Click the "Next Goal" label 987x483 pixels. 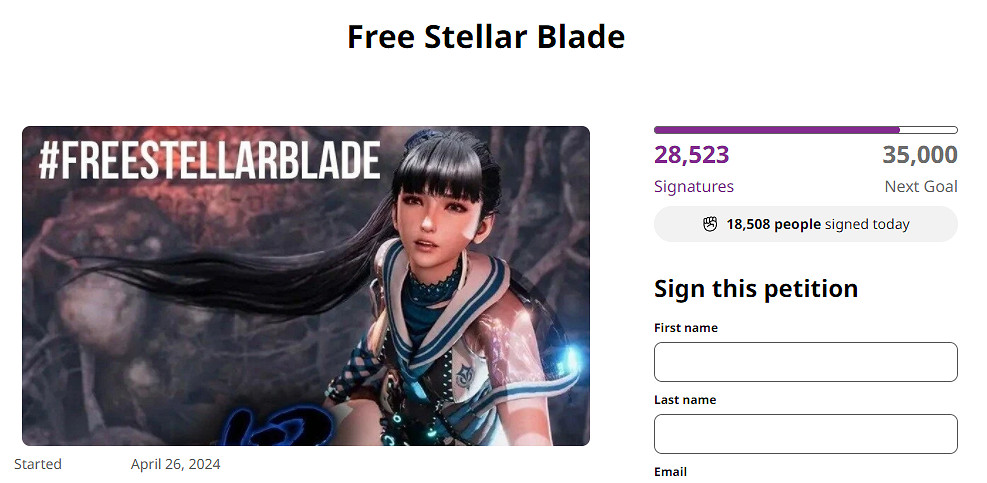[921, 186]
